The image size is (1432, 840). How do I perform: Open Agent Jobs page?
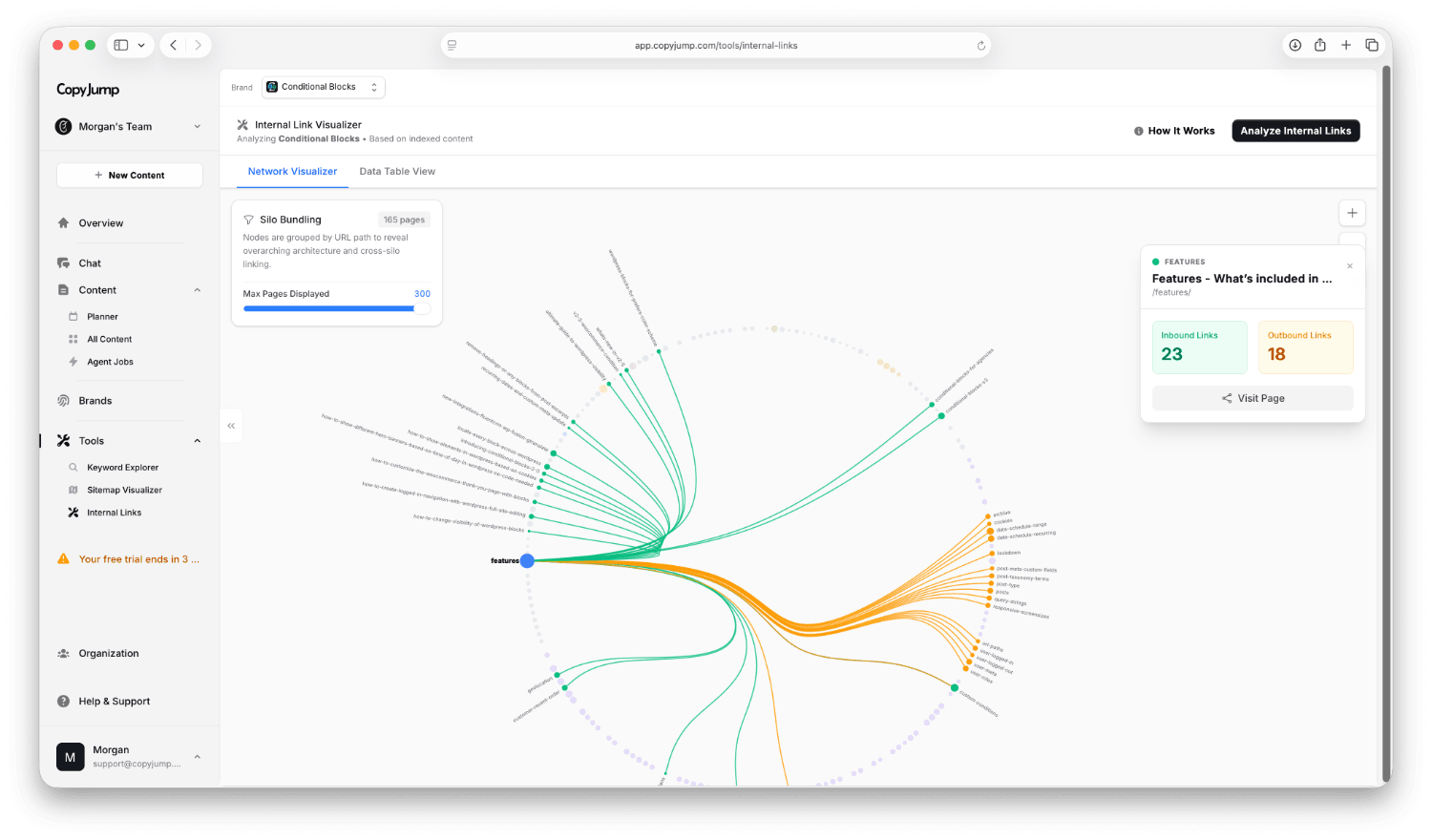[x=110, y=362]
